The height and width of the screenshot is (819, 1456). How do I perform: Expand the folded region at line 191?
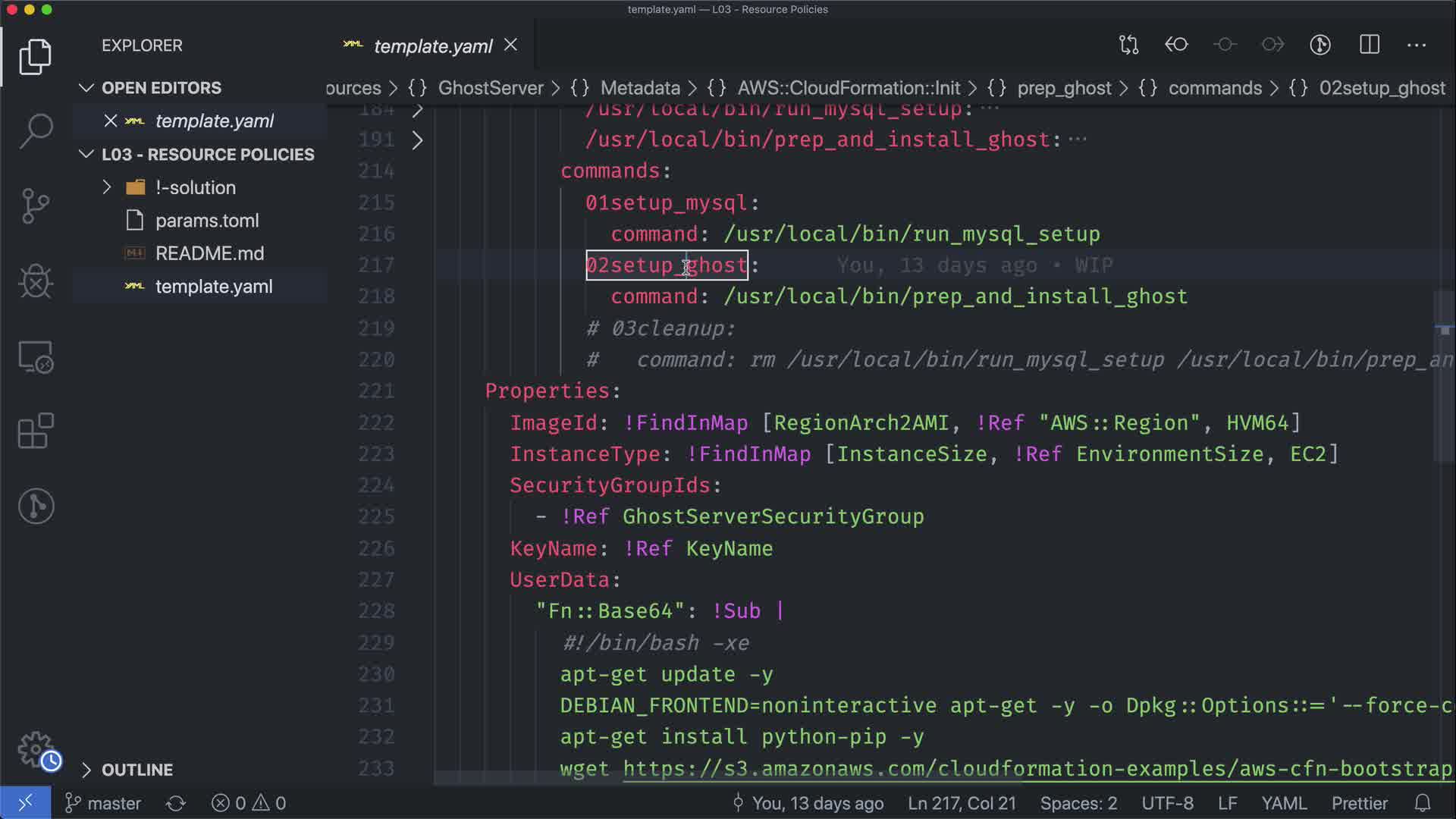point(417,140)
